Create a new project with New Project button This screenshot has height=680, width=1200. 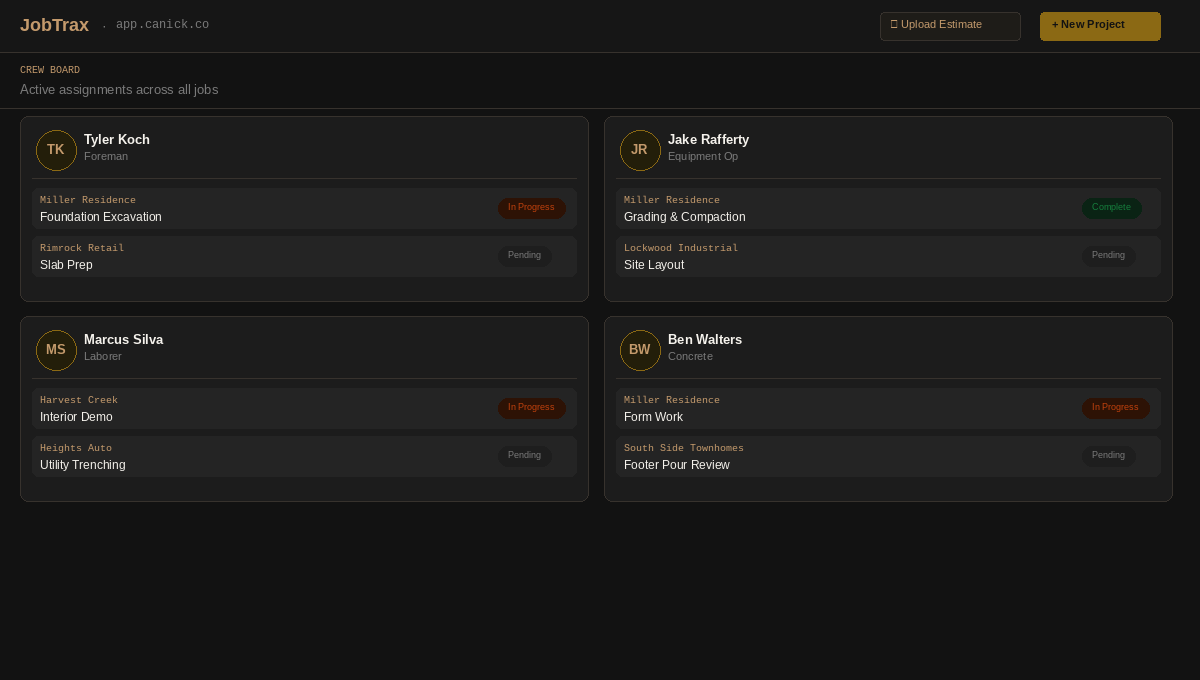coord(1100,26)
